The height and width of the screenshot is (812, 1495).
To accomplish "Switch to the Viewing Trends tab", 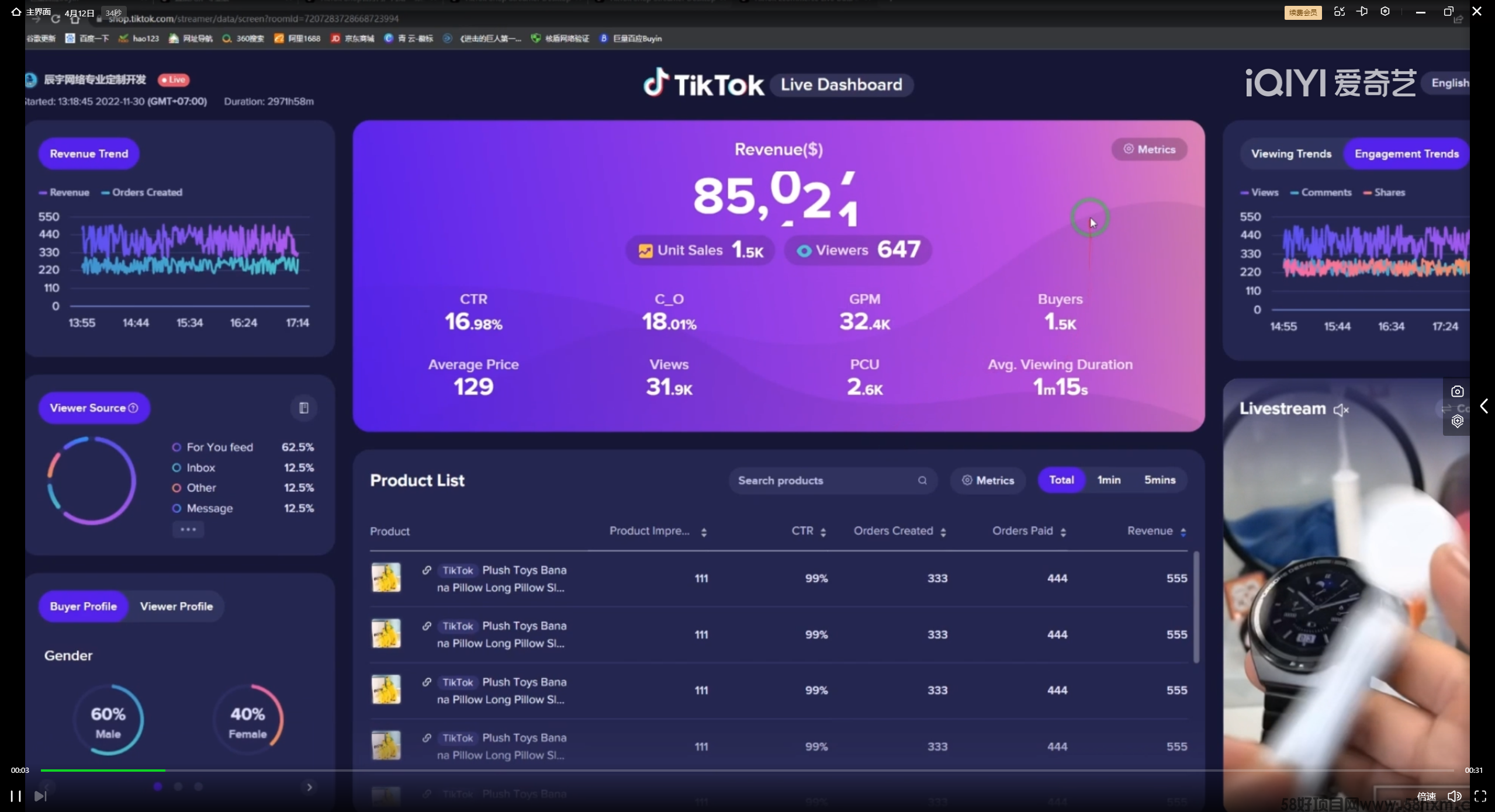I will [1291, 154].
